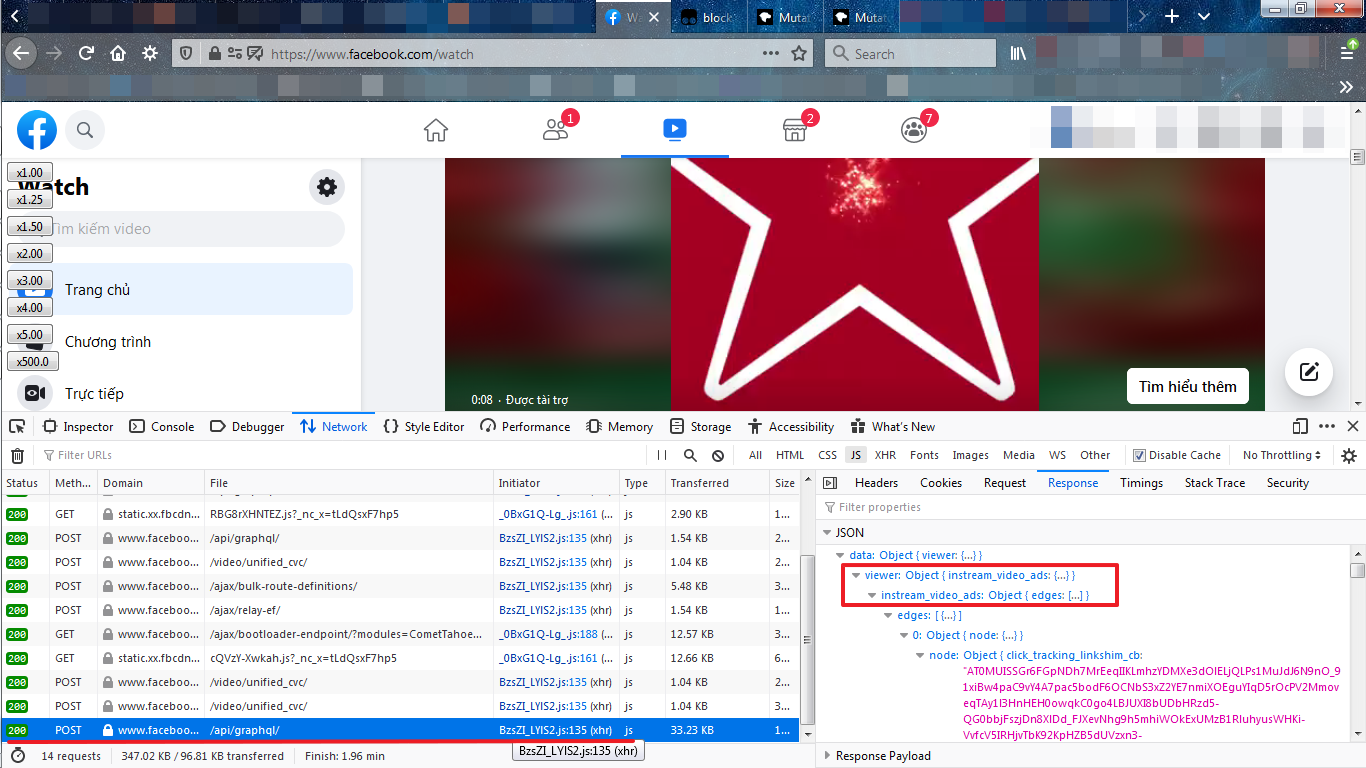
Task: Clear network log with trash icon
Action: click(x=17, y=455)
